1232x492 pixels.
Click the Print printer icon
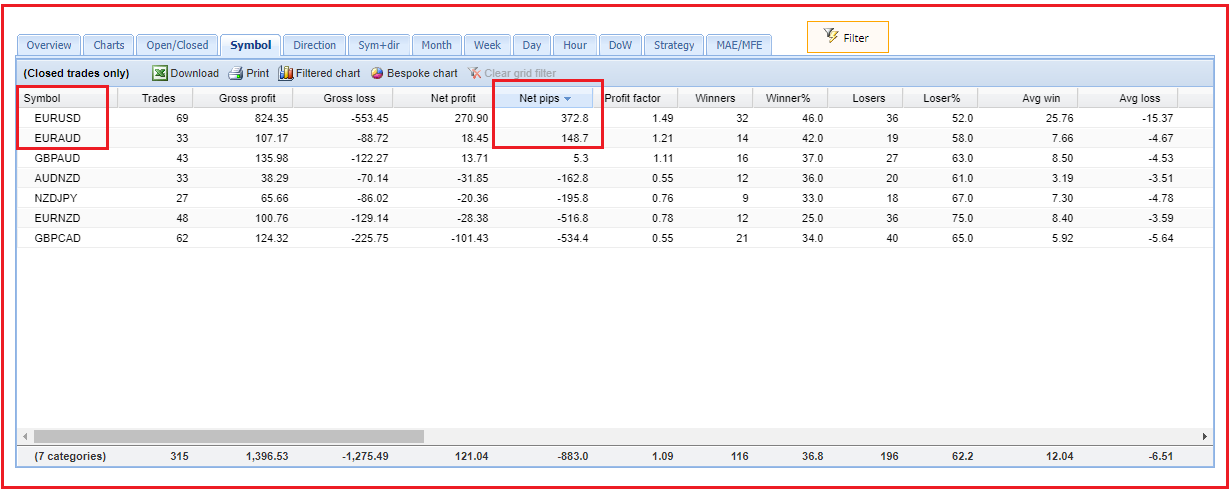236,73
